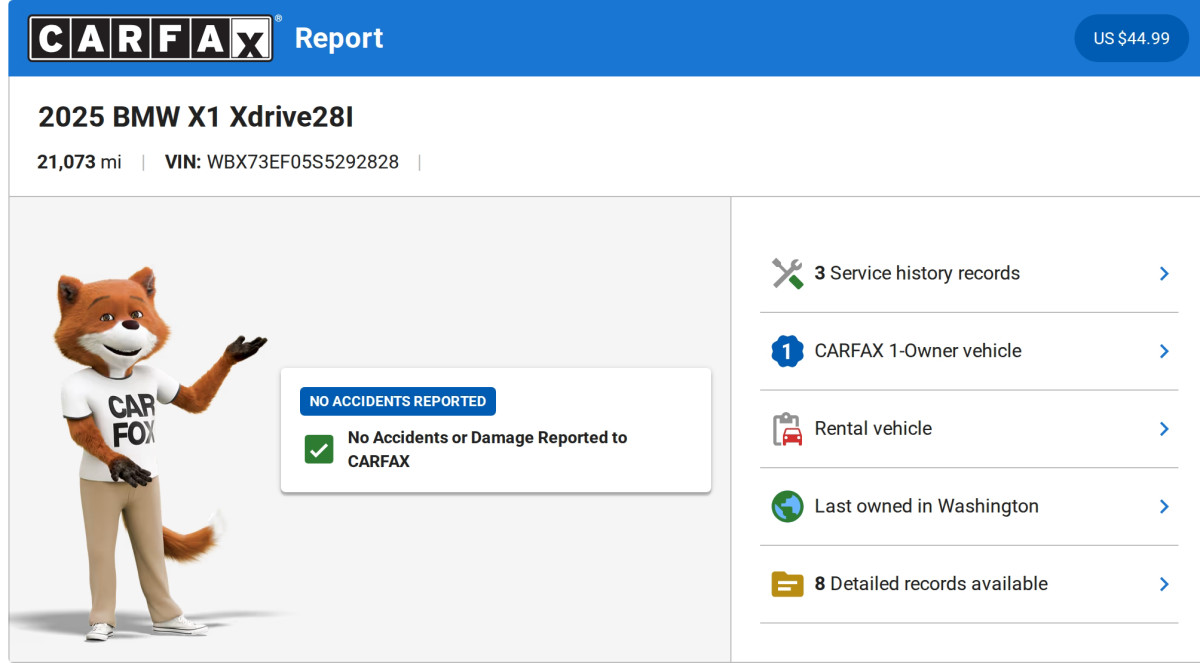The image size is (1200, 663).
Task: Click the green checkmark for no accidents
Action: click(x=318, y=449)
